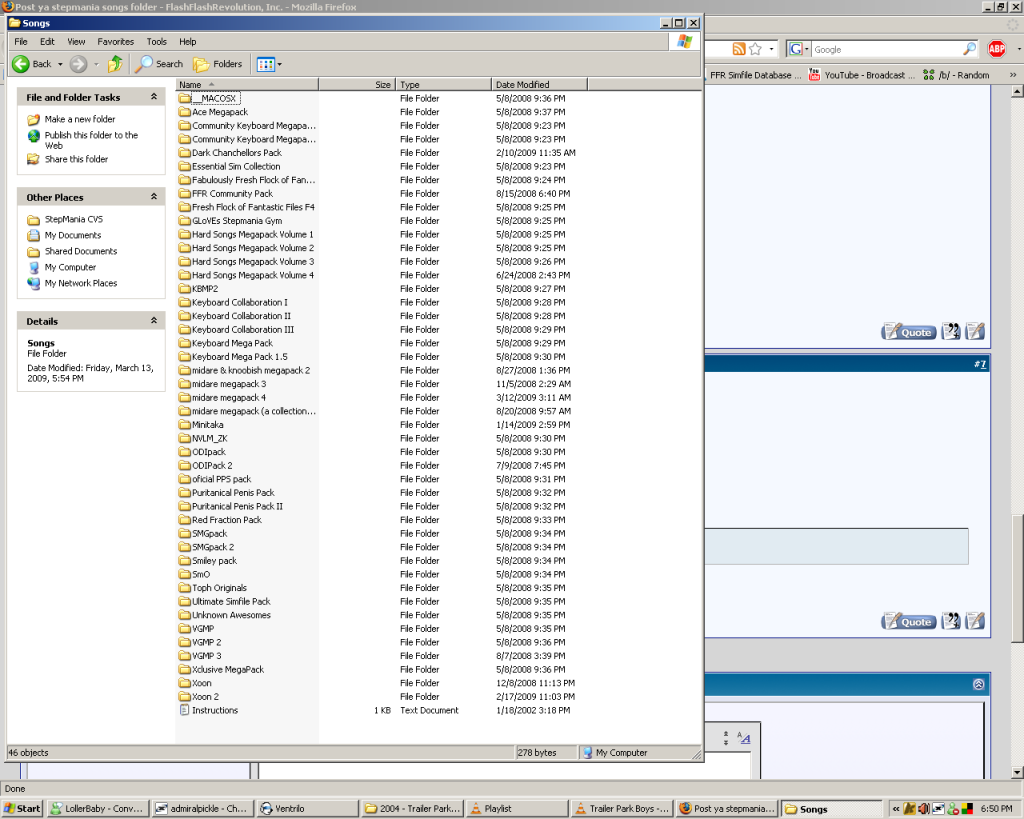Click Make a new folder link

point(80,119)
